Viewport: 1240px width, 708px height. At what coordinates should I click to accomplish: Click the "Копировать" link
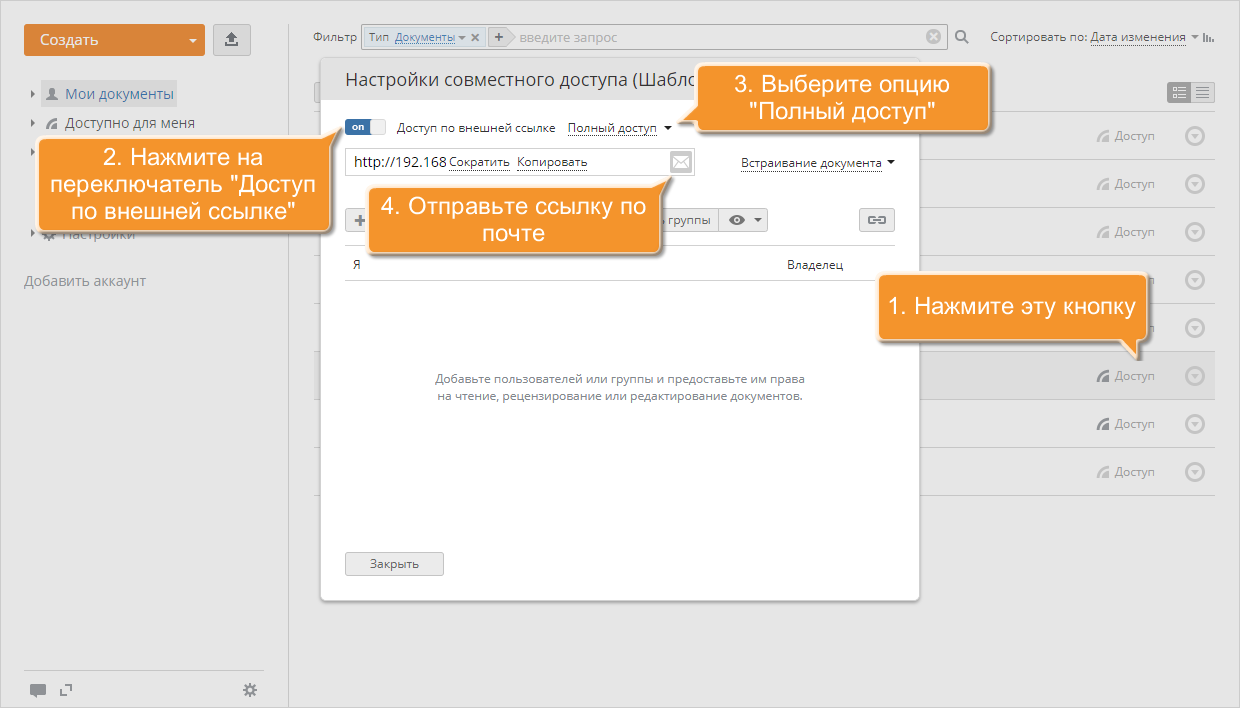552,162
